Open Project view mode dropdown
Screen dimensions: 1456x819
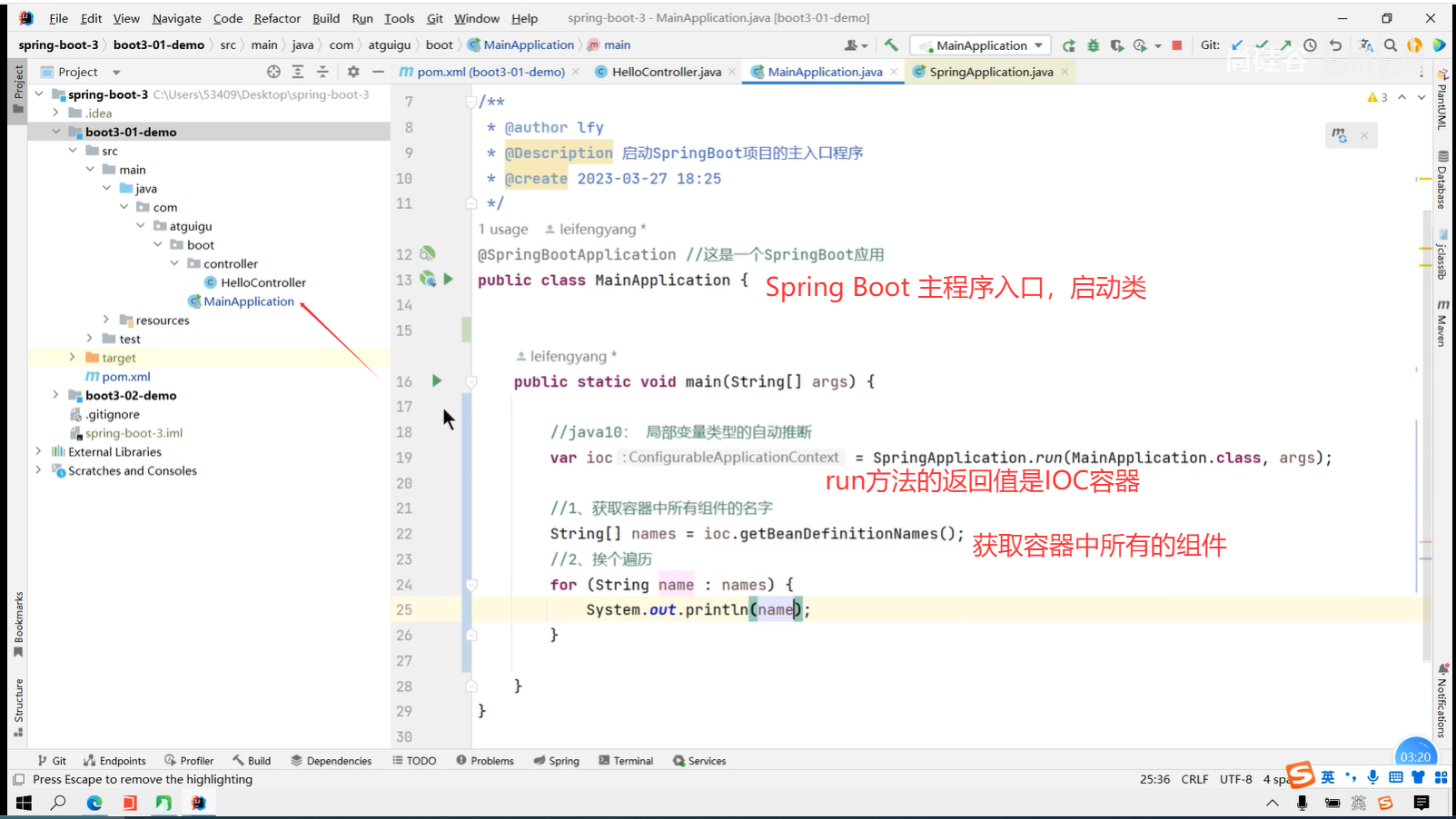point(116,72)
